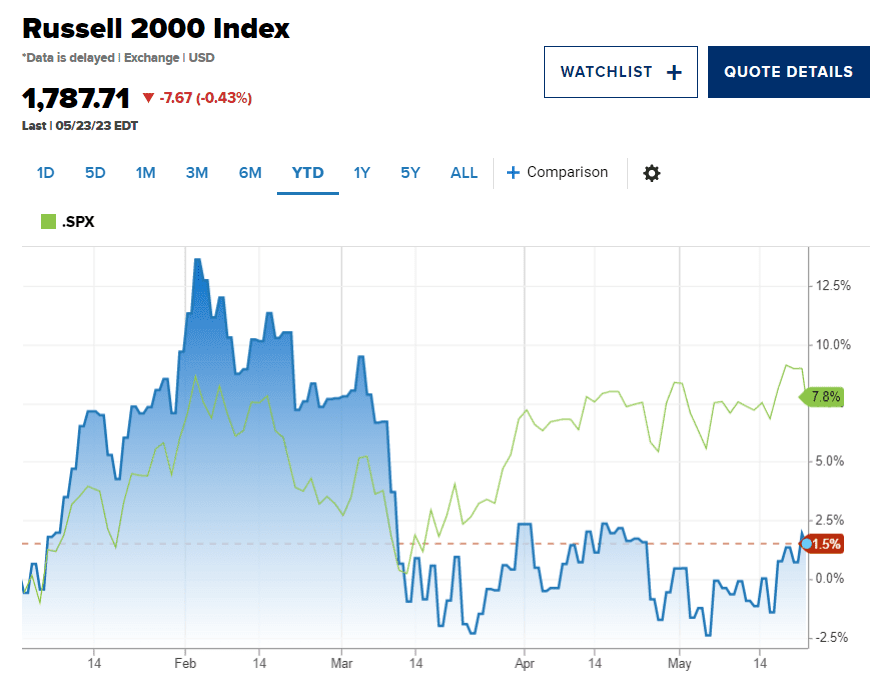
Task: Click the -2.5% y-axis label
Action: click(x=832, y=638)
